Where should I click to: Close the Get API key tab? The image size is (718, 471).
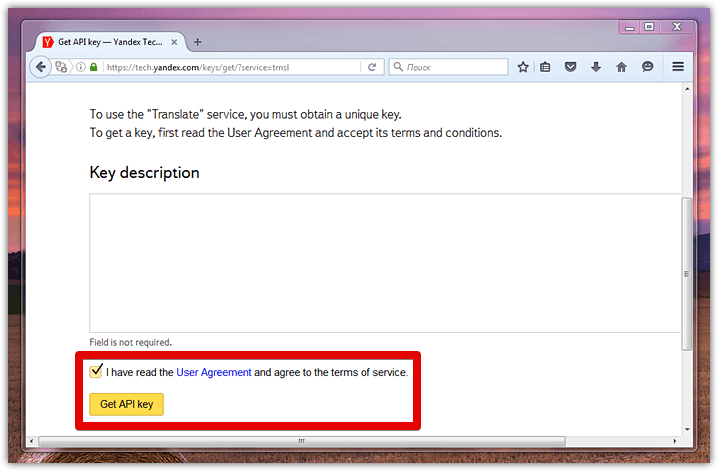coord(174,42)
